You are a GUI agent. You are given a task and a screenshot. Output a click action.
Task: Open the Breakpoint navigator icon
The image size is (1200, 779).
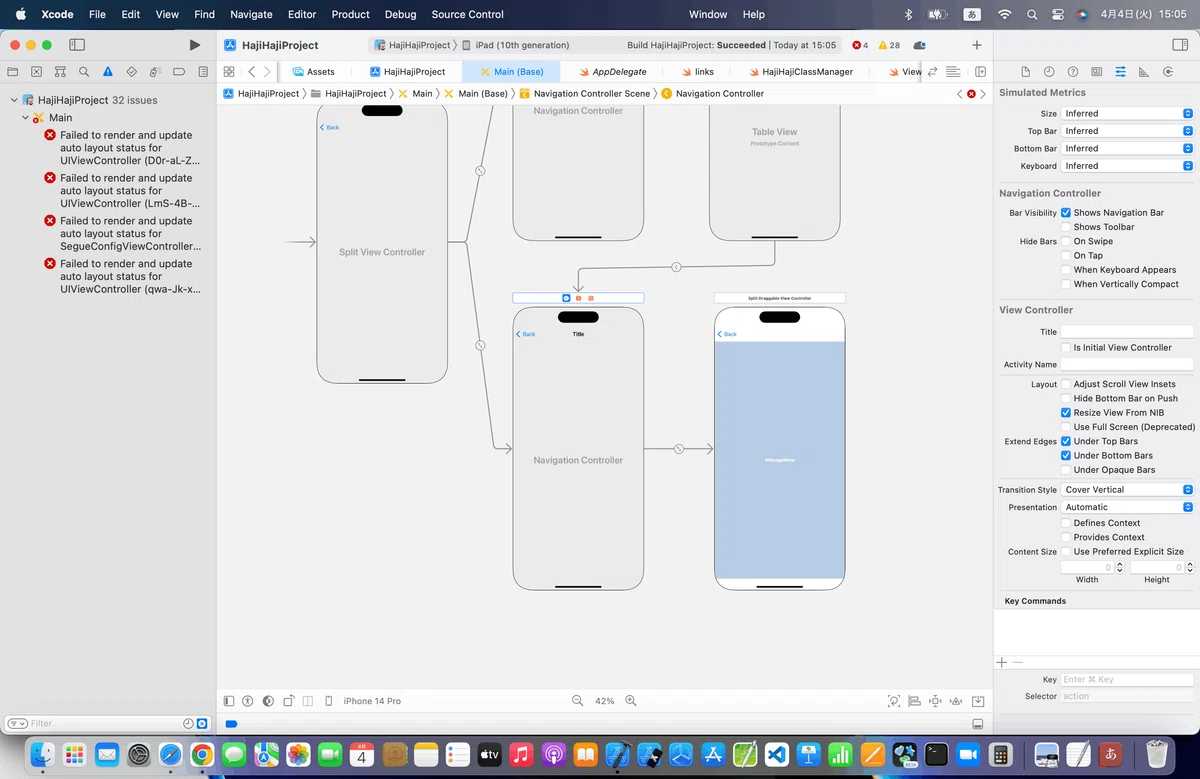179,72
